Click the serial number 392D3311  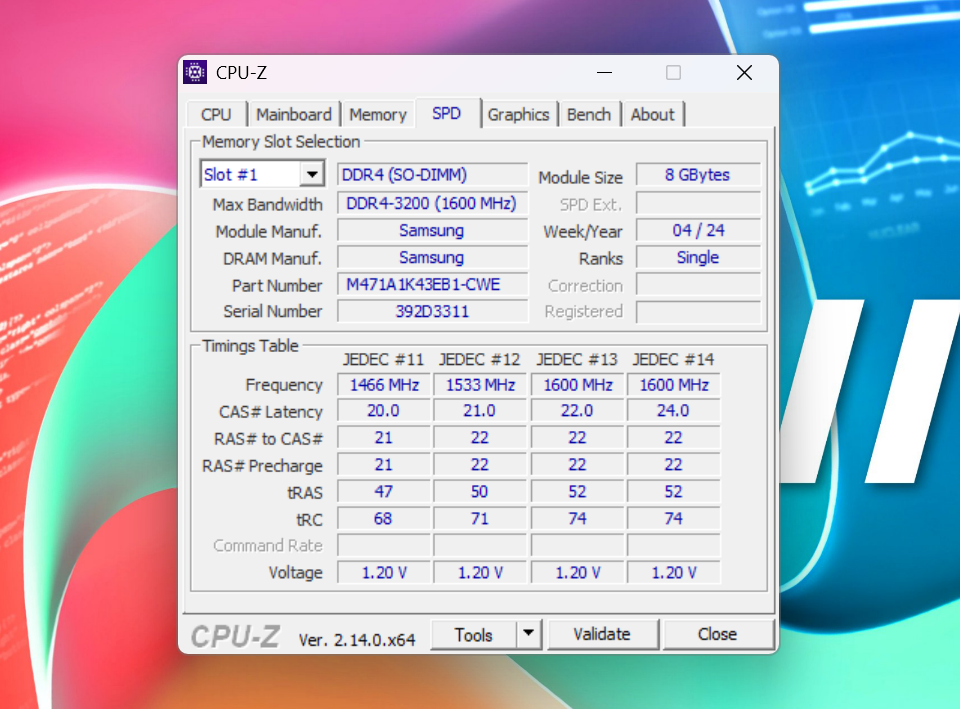pyautogui.click(x=432, y=311)
